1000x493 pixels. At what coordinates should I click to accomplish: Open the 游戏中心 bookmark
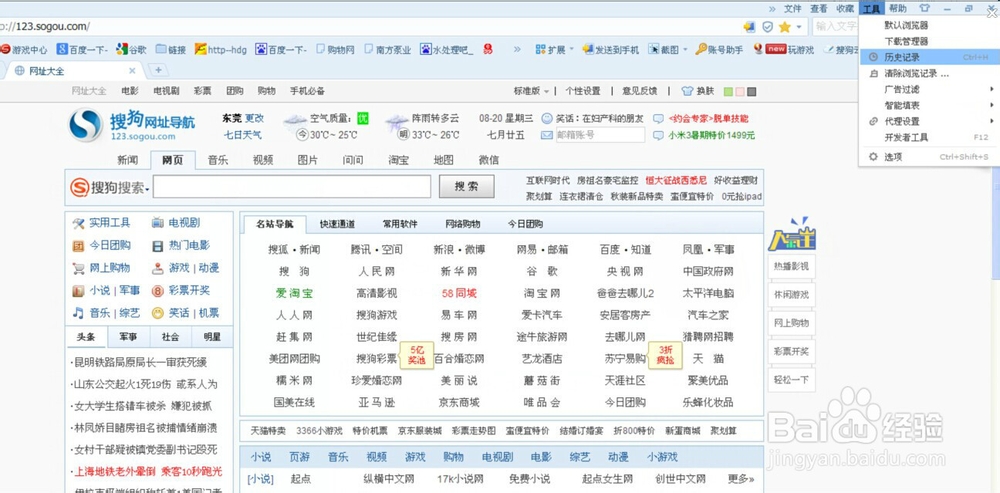pyautogui.click(x=24, y=49)
